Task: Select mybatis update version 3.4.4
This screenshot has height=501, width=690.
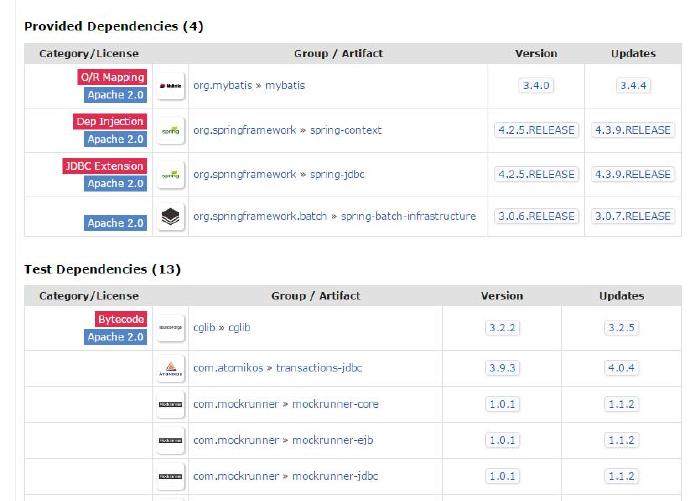Action: [x=633, y=86]
